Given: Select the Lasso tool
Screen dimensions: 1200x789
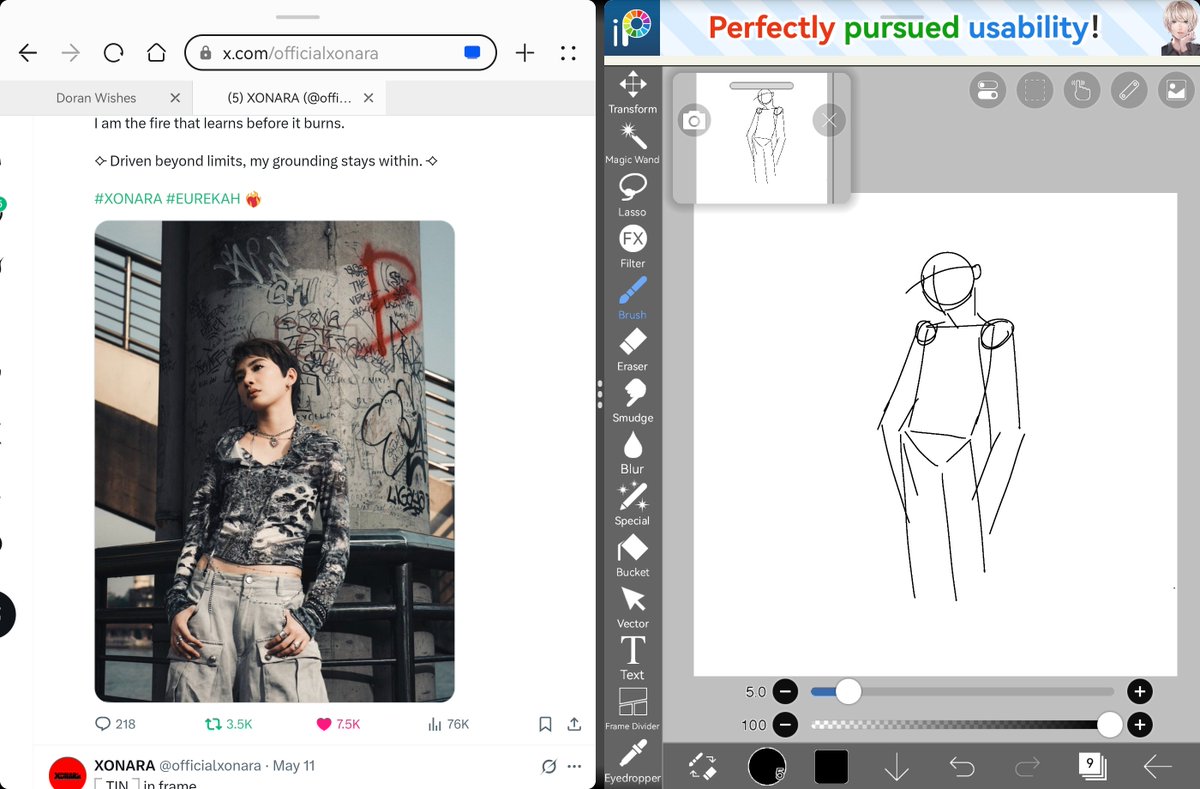Looking at the screenshot, I should pos(632,195).
